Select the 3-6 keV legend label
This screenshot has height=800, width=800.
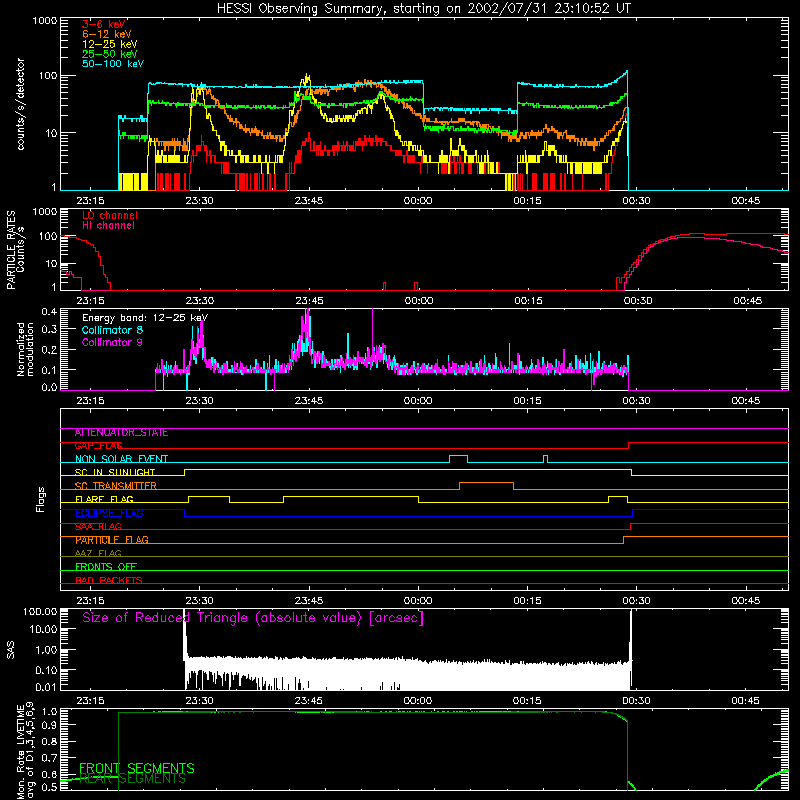coord(104,24)
